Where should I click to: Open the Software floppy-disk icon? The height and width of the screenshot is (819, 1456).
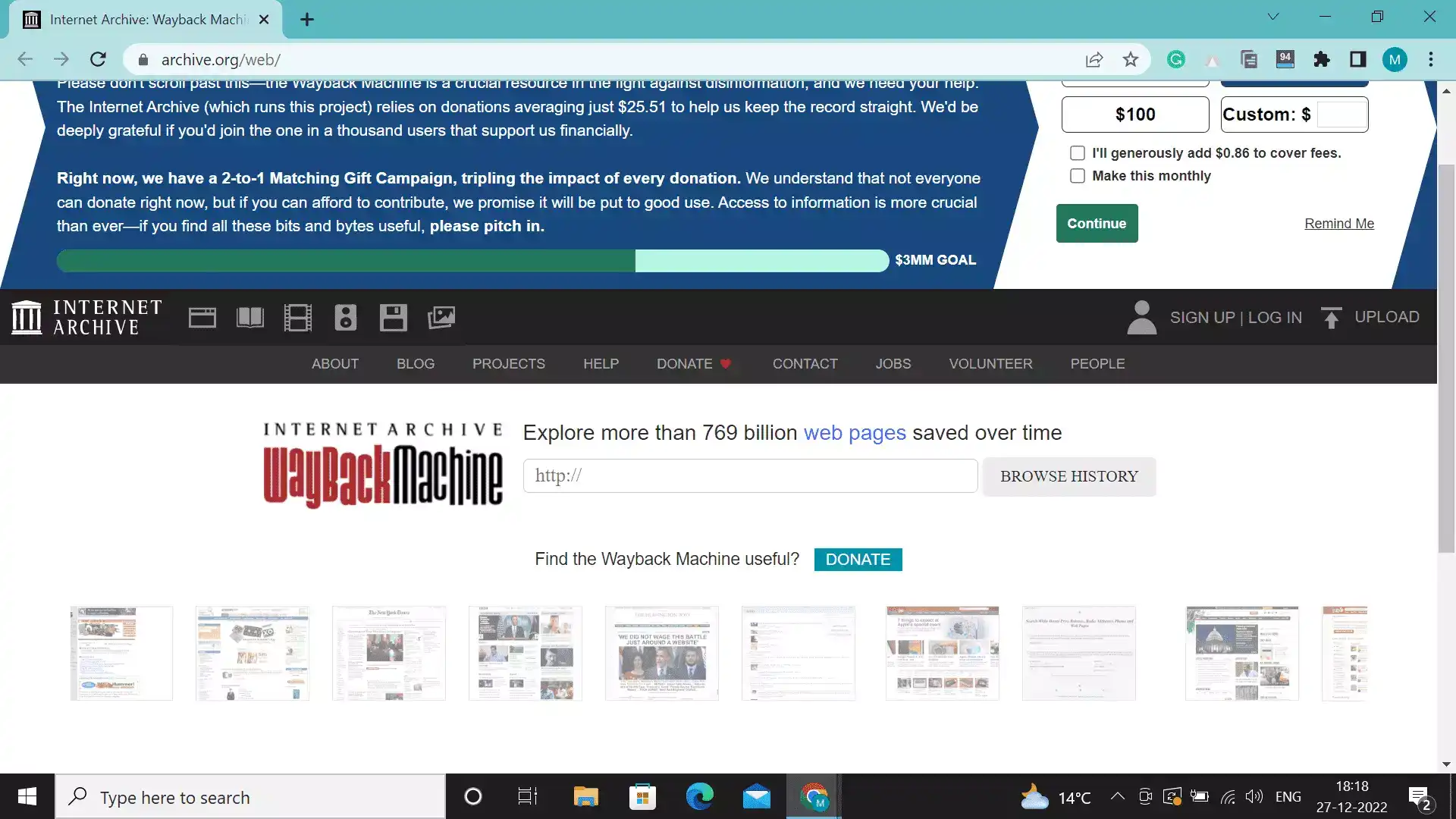394,318
